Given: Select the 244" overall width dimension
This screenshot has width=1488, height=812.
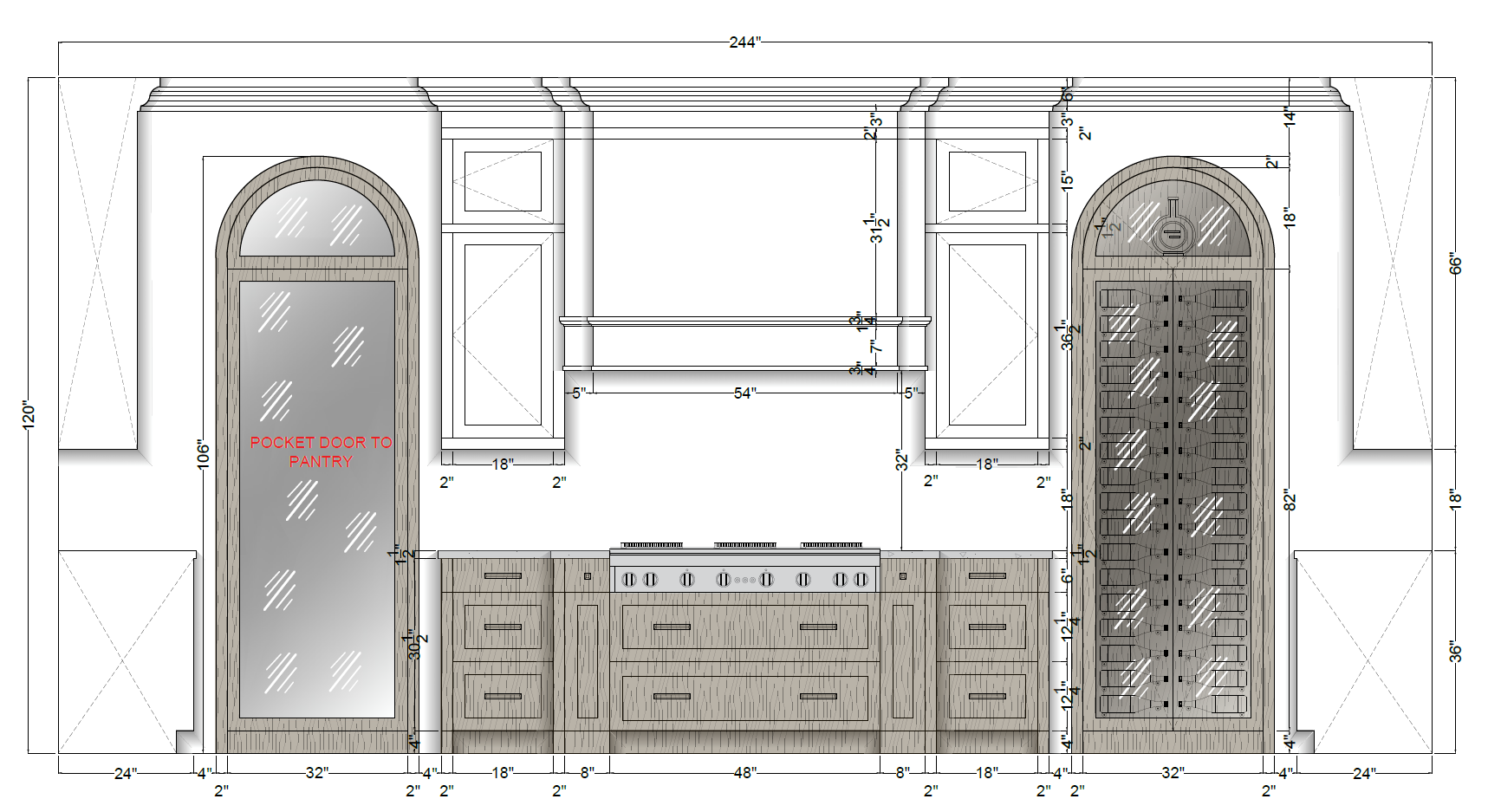Looking at the screenshot, I should 744,42.
